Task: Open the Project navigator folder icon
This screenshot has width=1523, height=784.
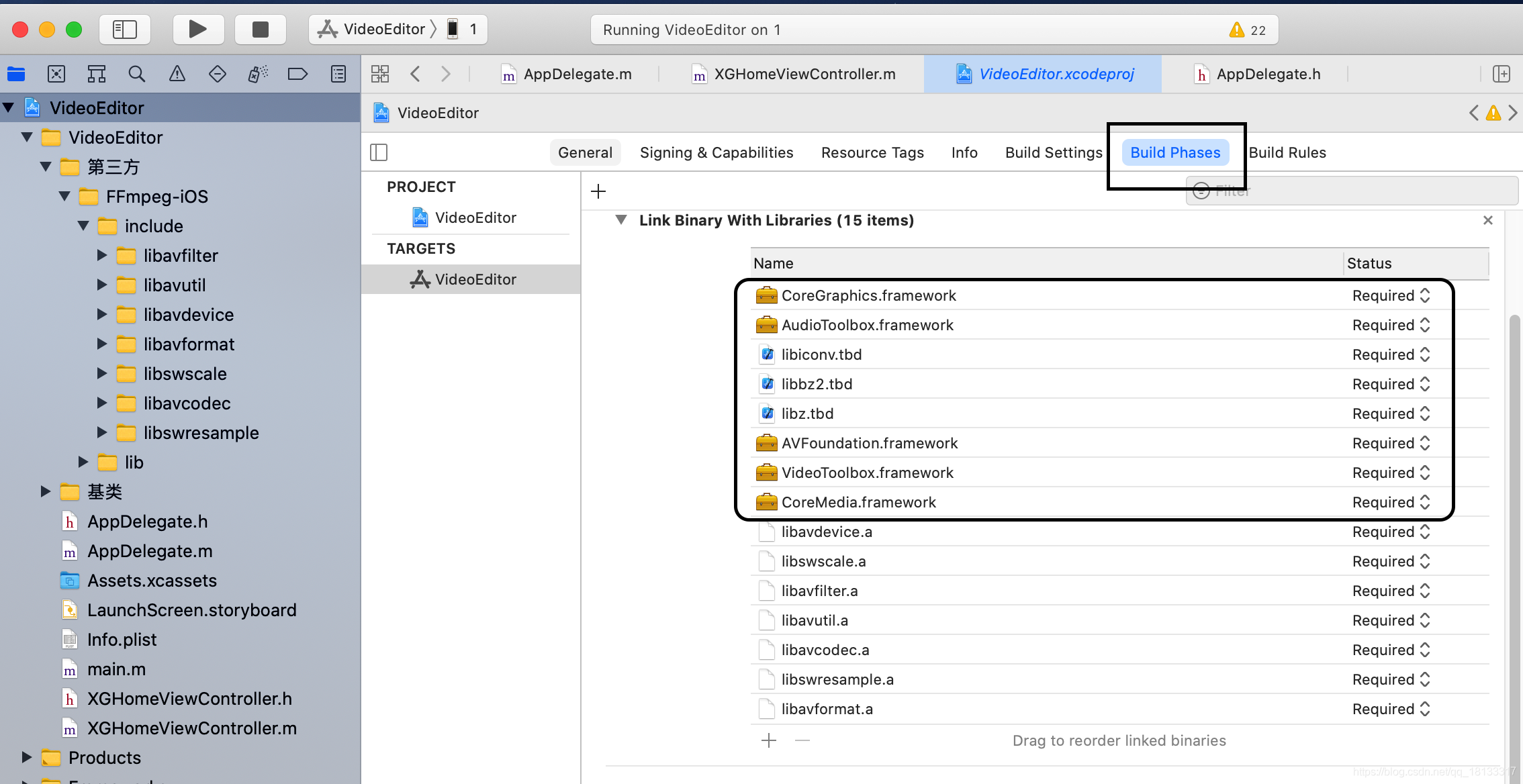Action: (x=16, y=74)
